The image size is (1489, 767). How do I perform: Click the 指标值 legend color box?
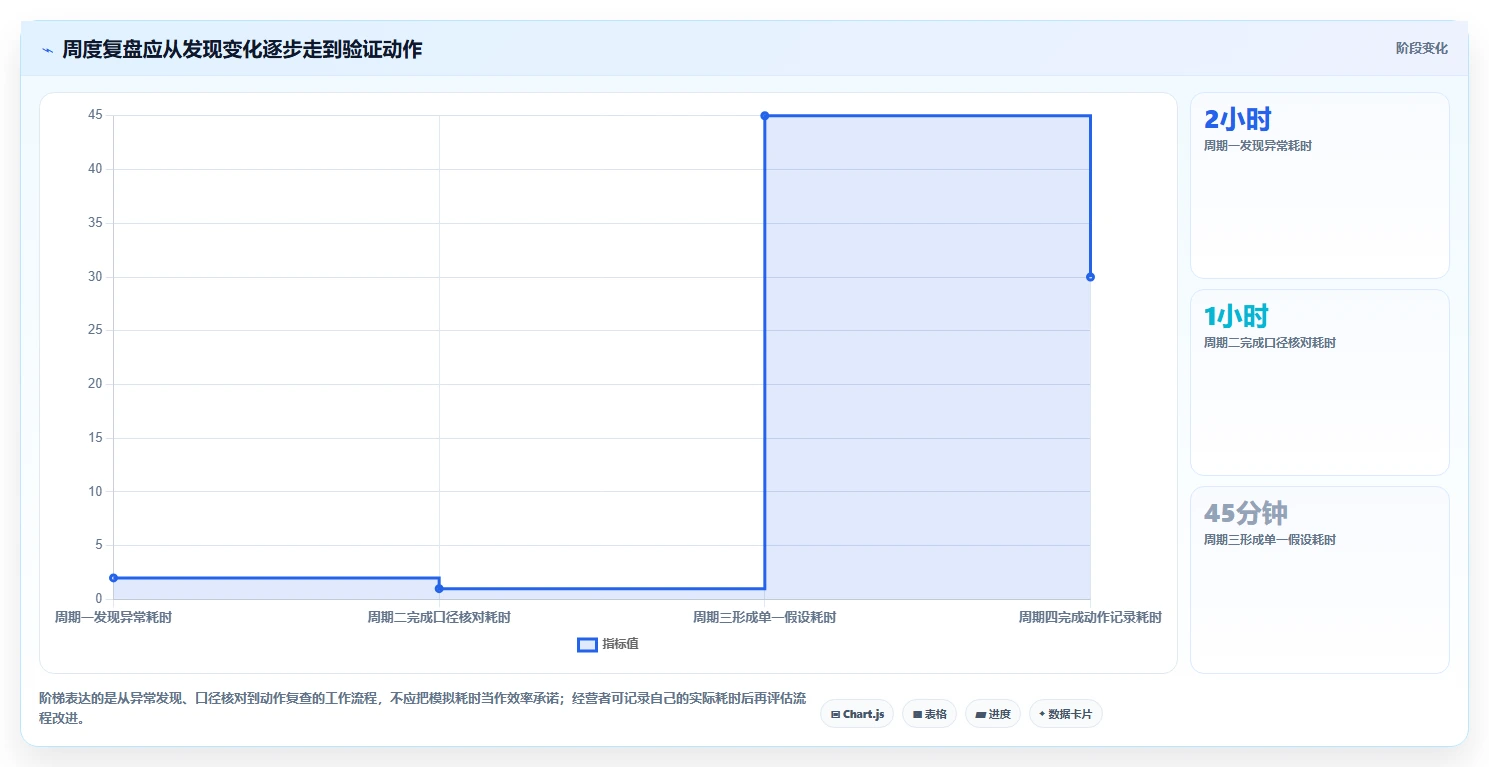click(588, 644)
